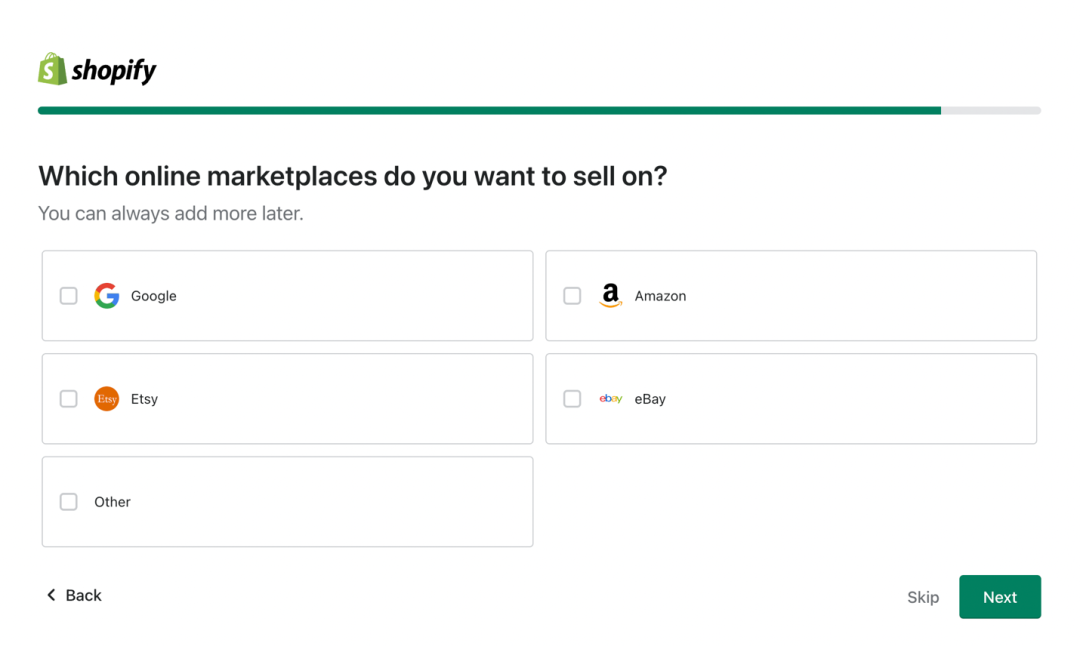Click the Google marketplace logo
The height and width of the screenshot is (646, 1080).
[106, 295]
